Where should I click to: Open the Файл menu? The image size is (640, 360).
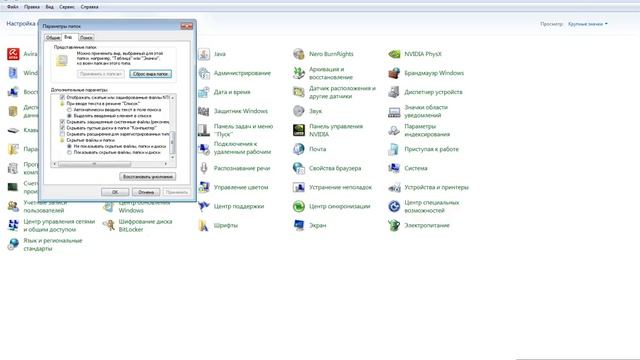[x=13, y=7]
